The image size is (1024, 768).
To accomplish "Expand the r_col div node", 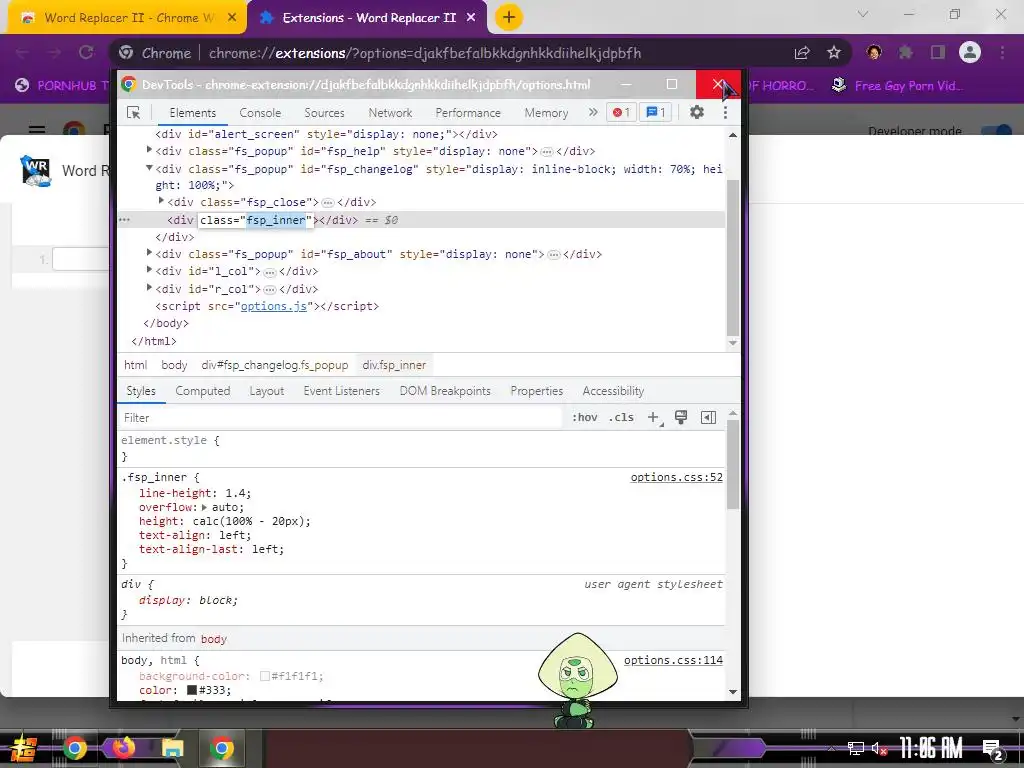I will click(150, 287).
